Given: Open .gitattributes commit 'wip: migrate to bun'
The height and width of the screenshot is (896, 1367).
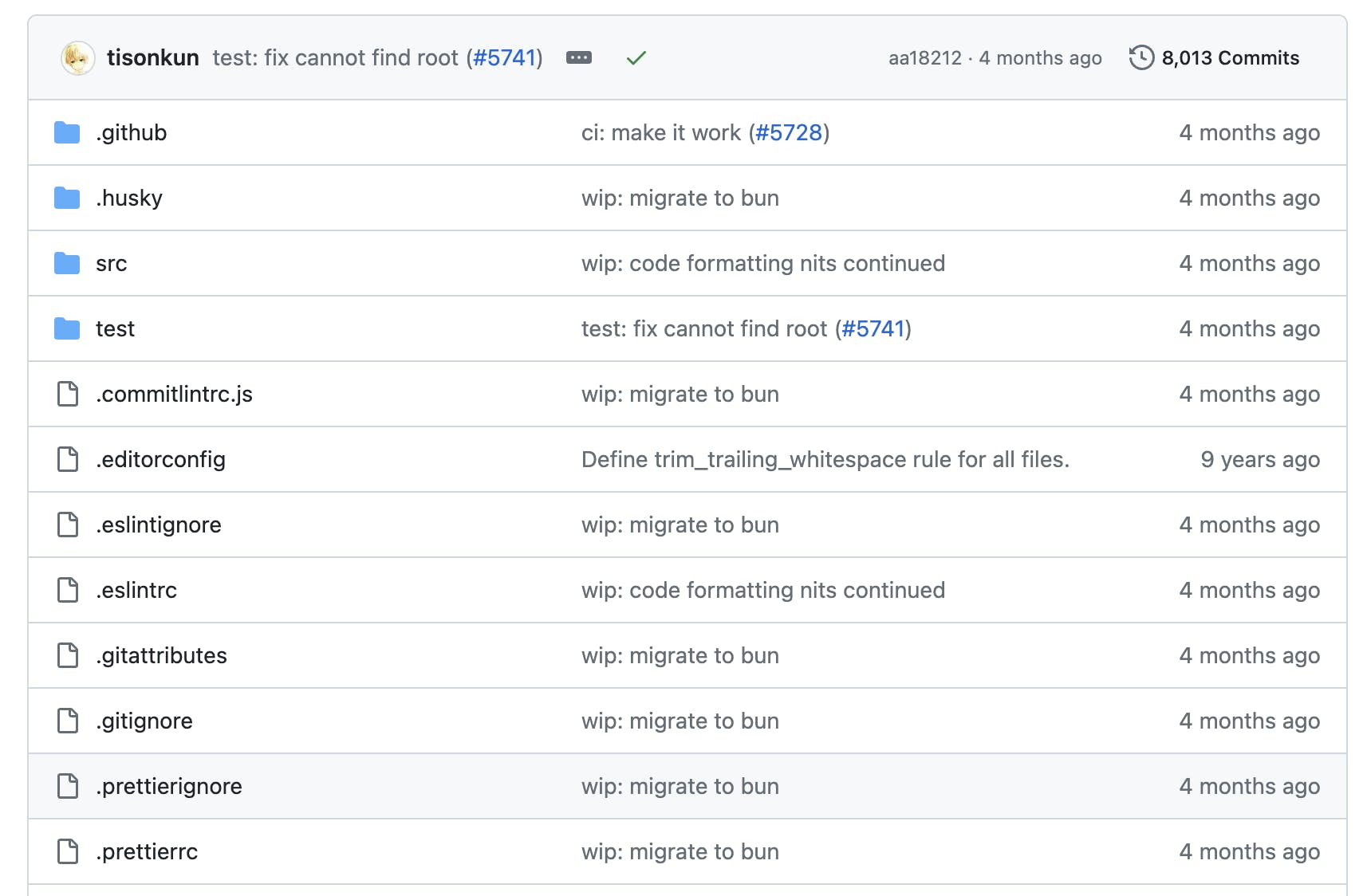Looking at the screenshot, I should pyautogui.click(x=680, y=655).
